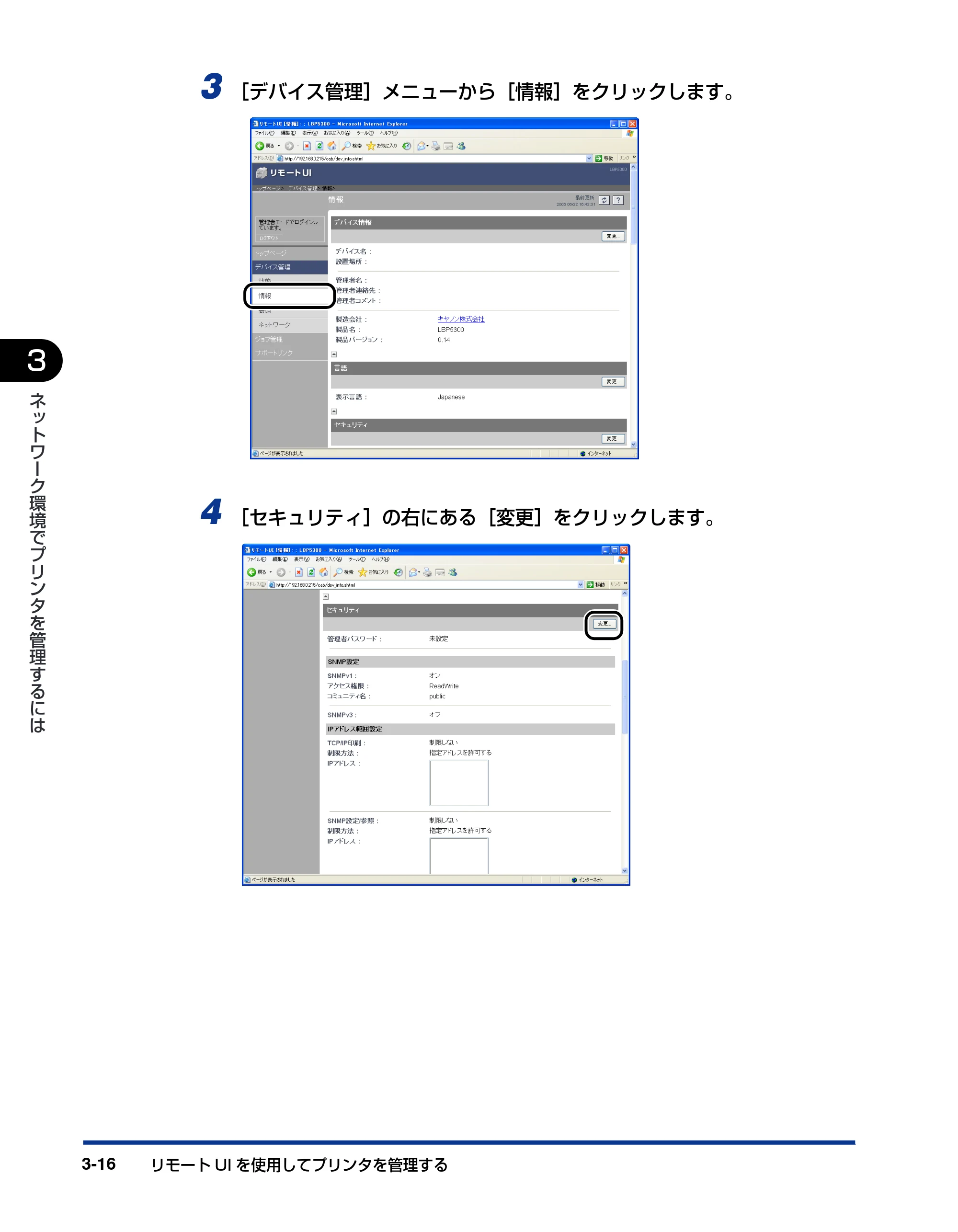Click the Back arrow in the upper IE window
The width and height of the screenshot is (958, 1232).
click(x=260, y=146)
